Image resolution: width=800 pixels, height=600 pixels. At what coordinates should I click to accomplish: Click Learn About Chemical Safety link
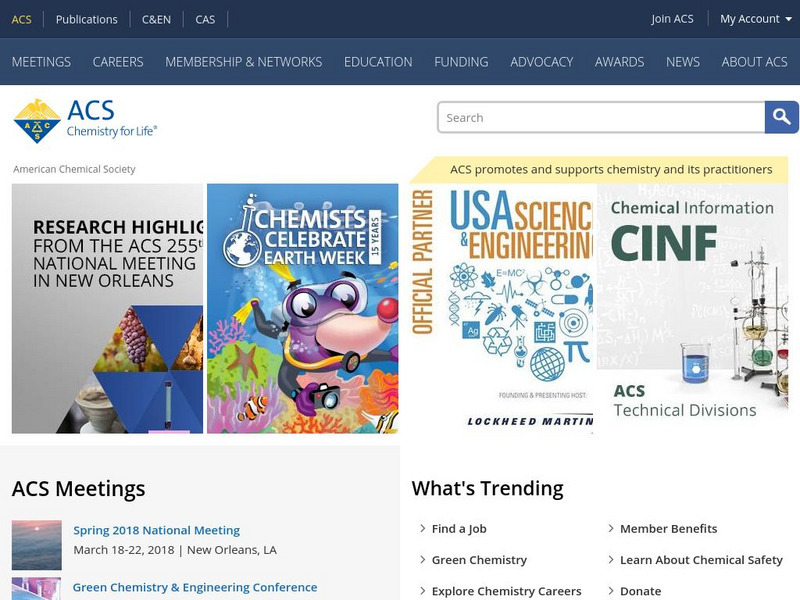click(701, 560)
